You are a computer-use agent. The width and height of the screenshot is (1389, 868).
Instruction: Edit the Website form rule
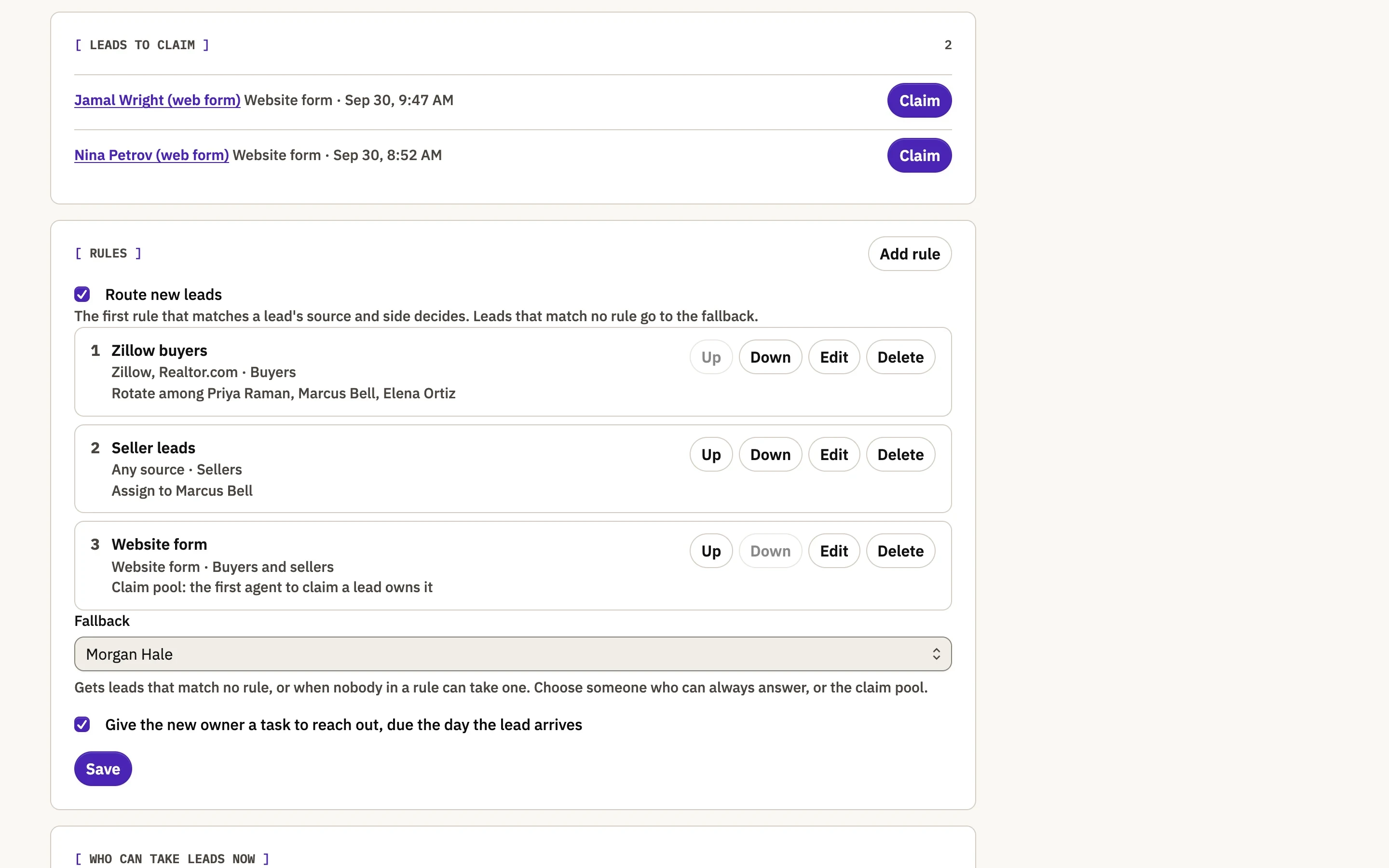834,551
